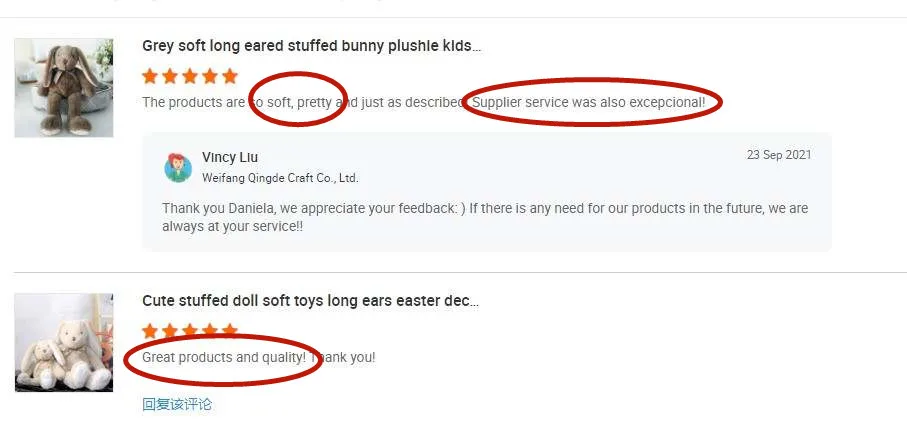The image size is (907, 429).
Task: Click the 'always at your service!!' reply line
Action: (233, 226)
